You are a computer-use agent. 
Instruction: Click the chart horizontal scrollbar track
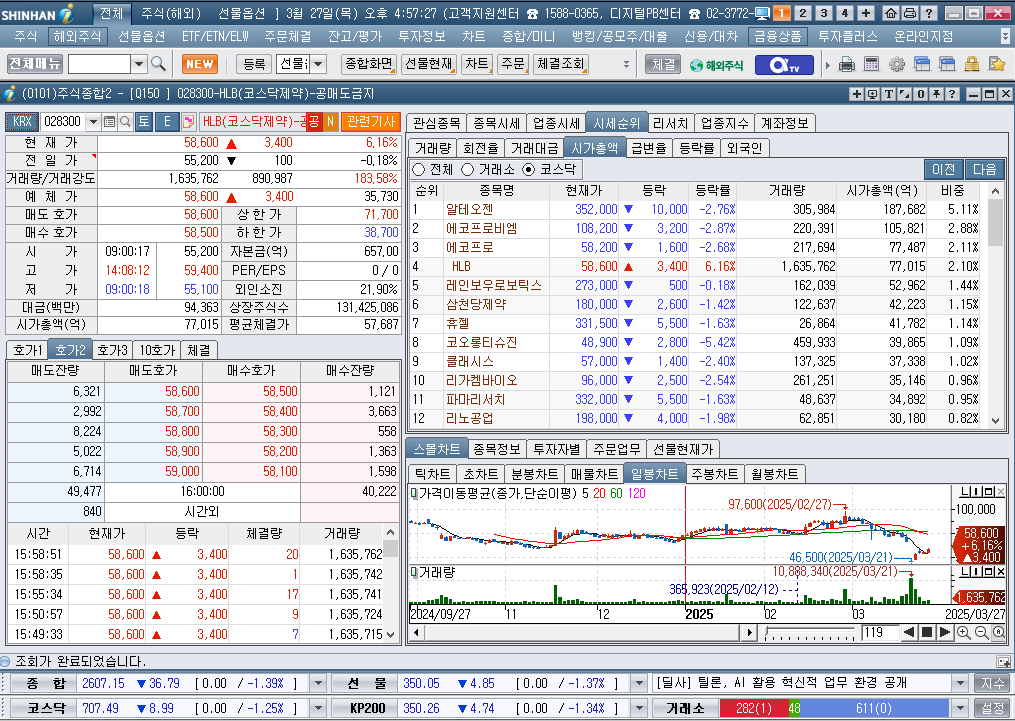[x=583, y=632]
